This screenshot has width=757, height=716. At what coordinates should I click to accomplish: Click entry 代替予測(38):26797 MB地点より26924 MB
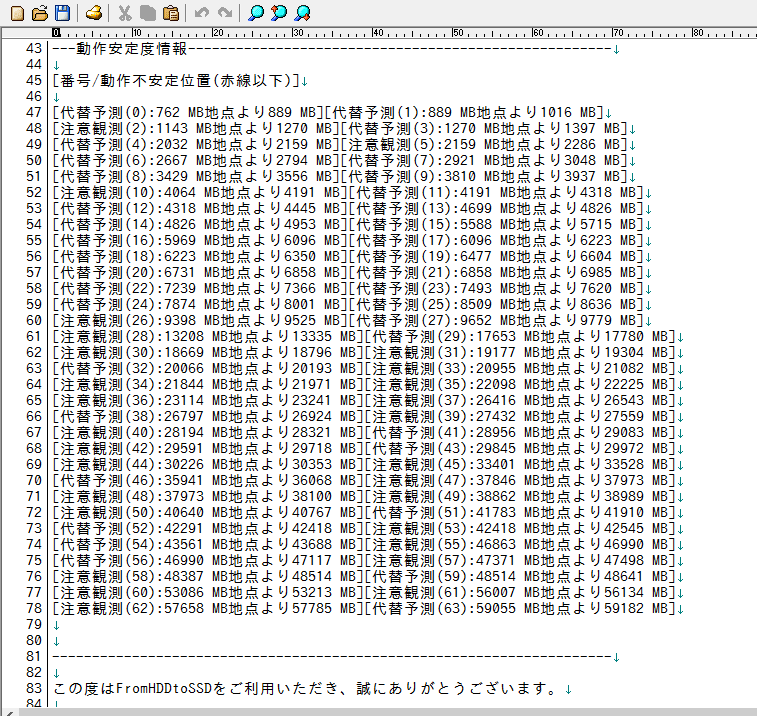pyautogui.click(x=208, y=416)
